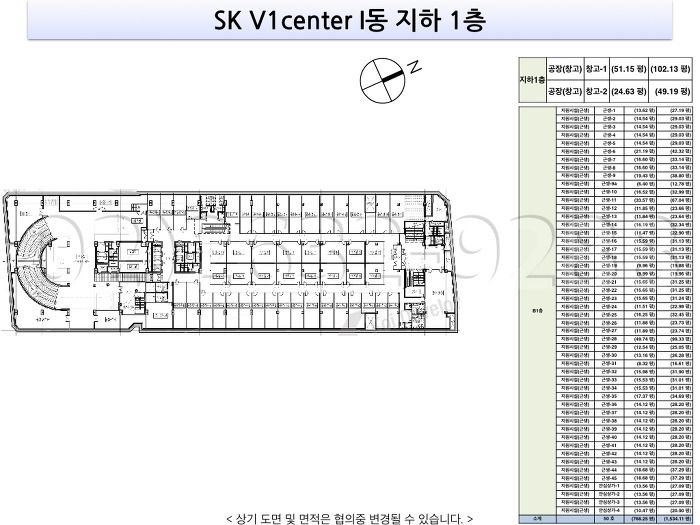Screen dimensions: 700x525
Task: Click the disclaimer text below floor plan
Action: (x=350, y=519)
